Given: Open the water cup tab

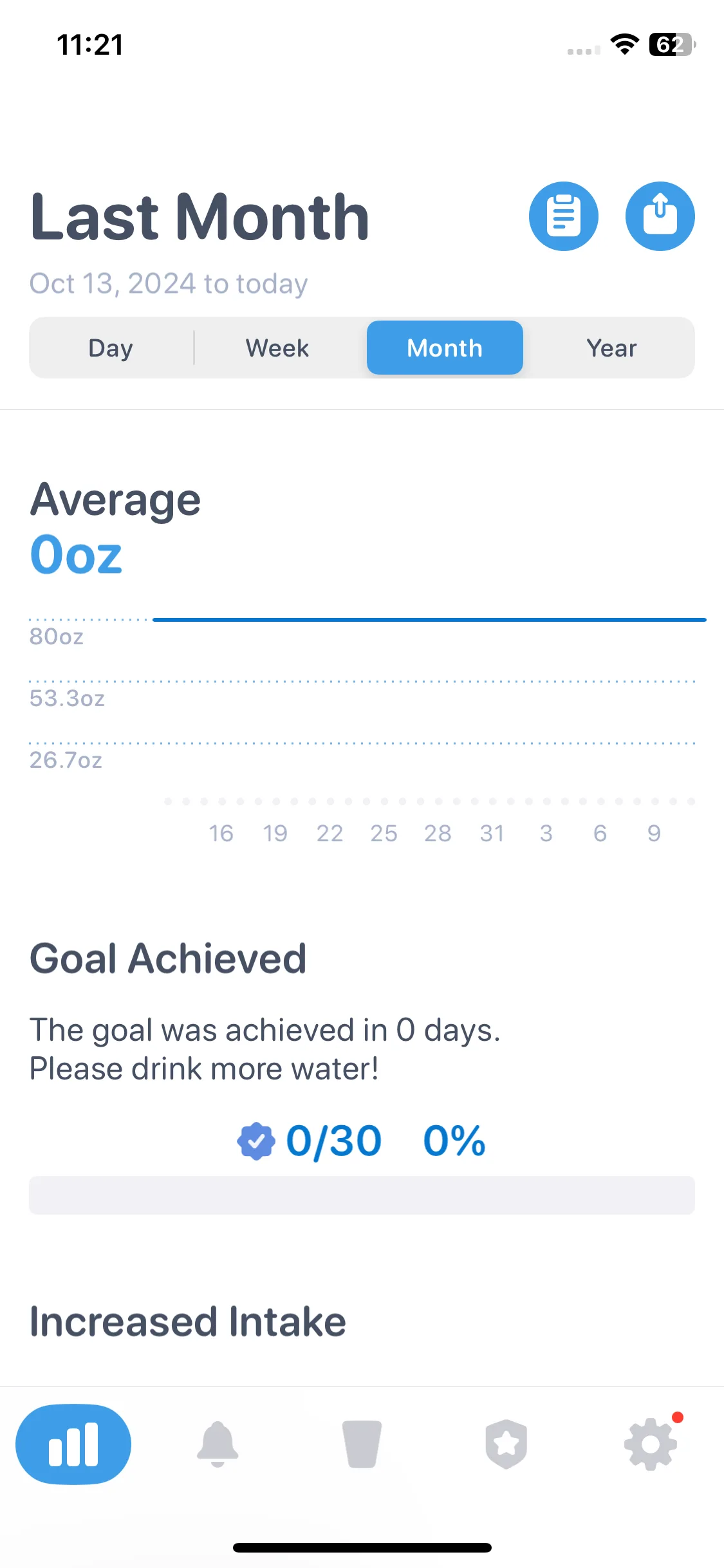Looking at the screenshot, I should coord(362,1444).
